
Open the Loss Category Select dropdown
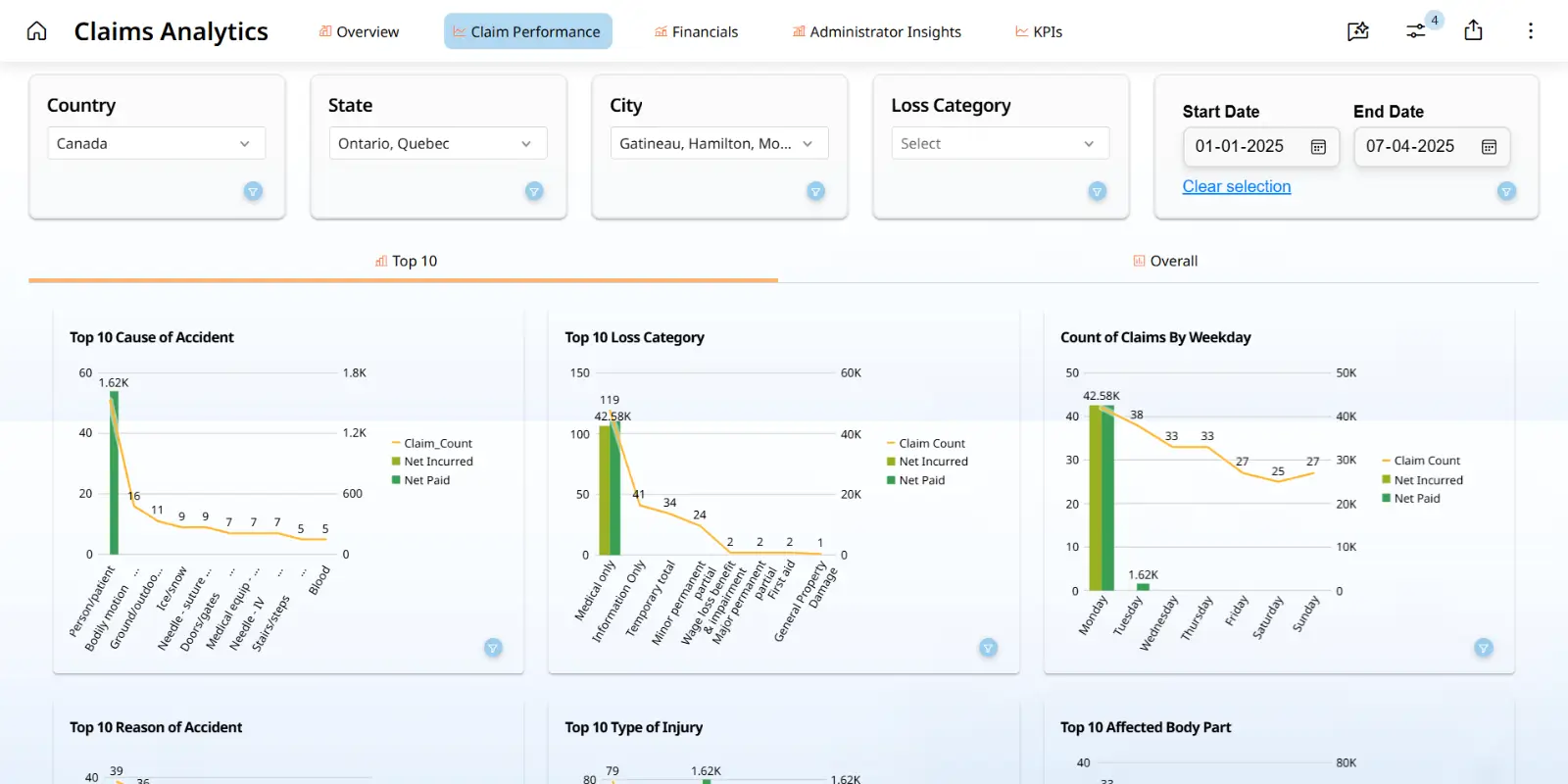click(1000, 143)
